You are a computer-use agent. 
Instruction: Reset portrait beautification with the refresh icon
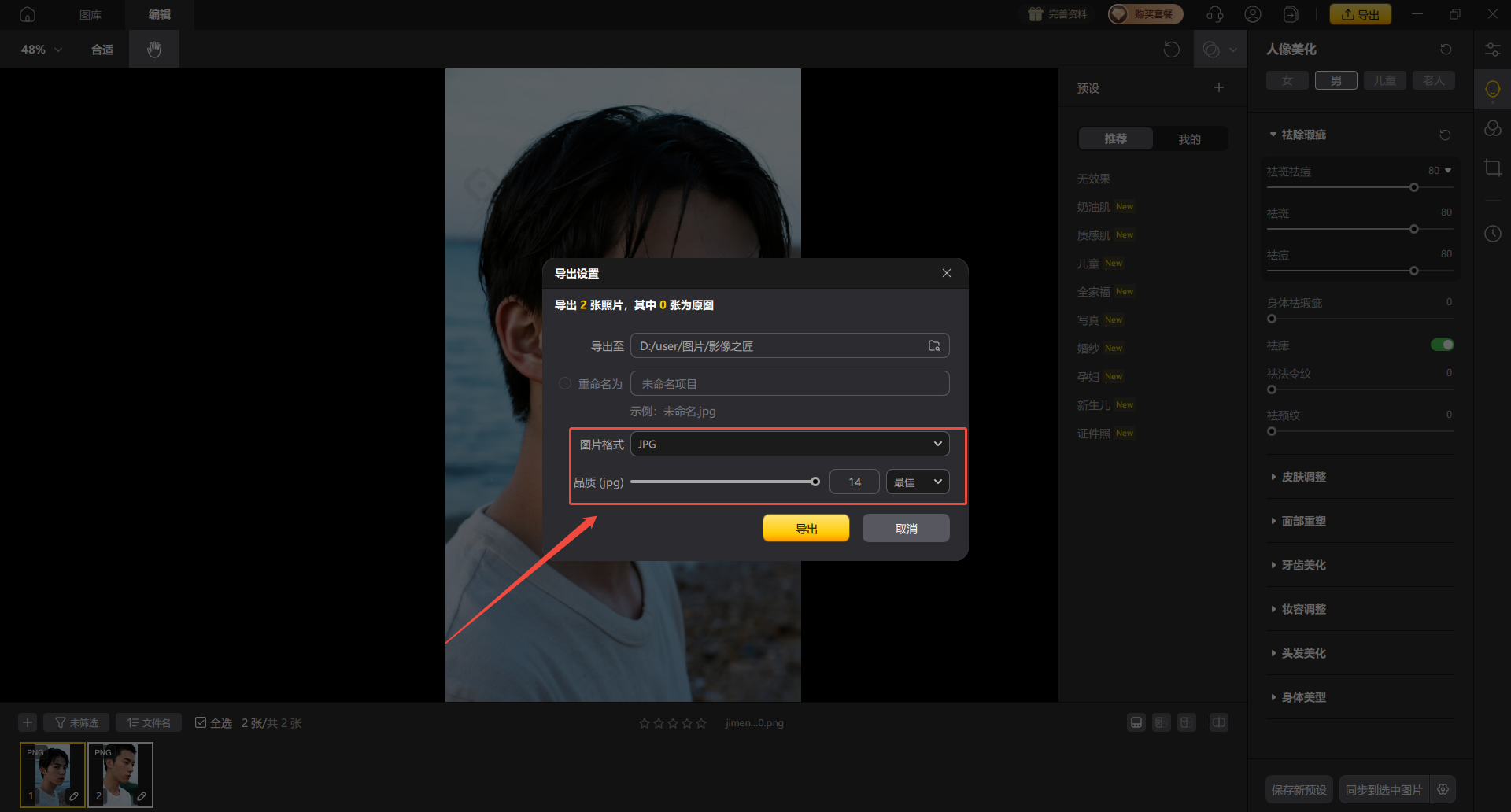(x=1446, y=50)
